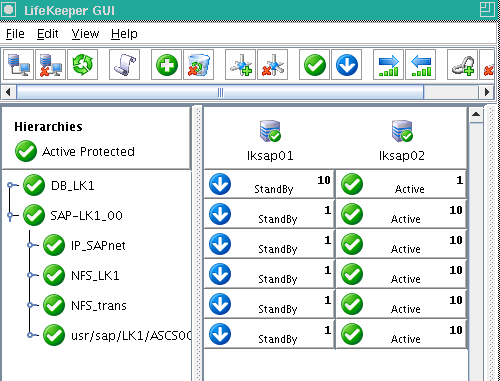This screenshot has height=381, width=500.
Task: Click the toolbar scrollbar right arrow
Action: tap(487, 92)
